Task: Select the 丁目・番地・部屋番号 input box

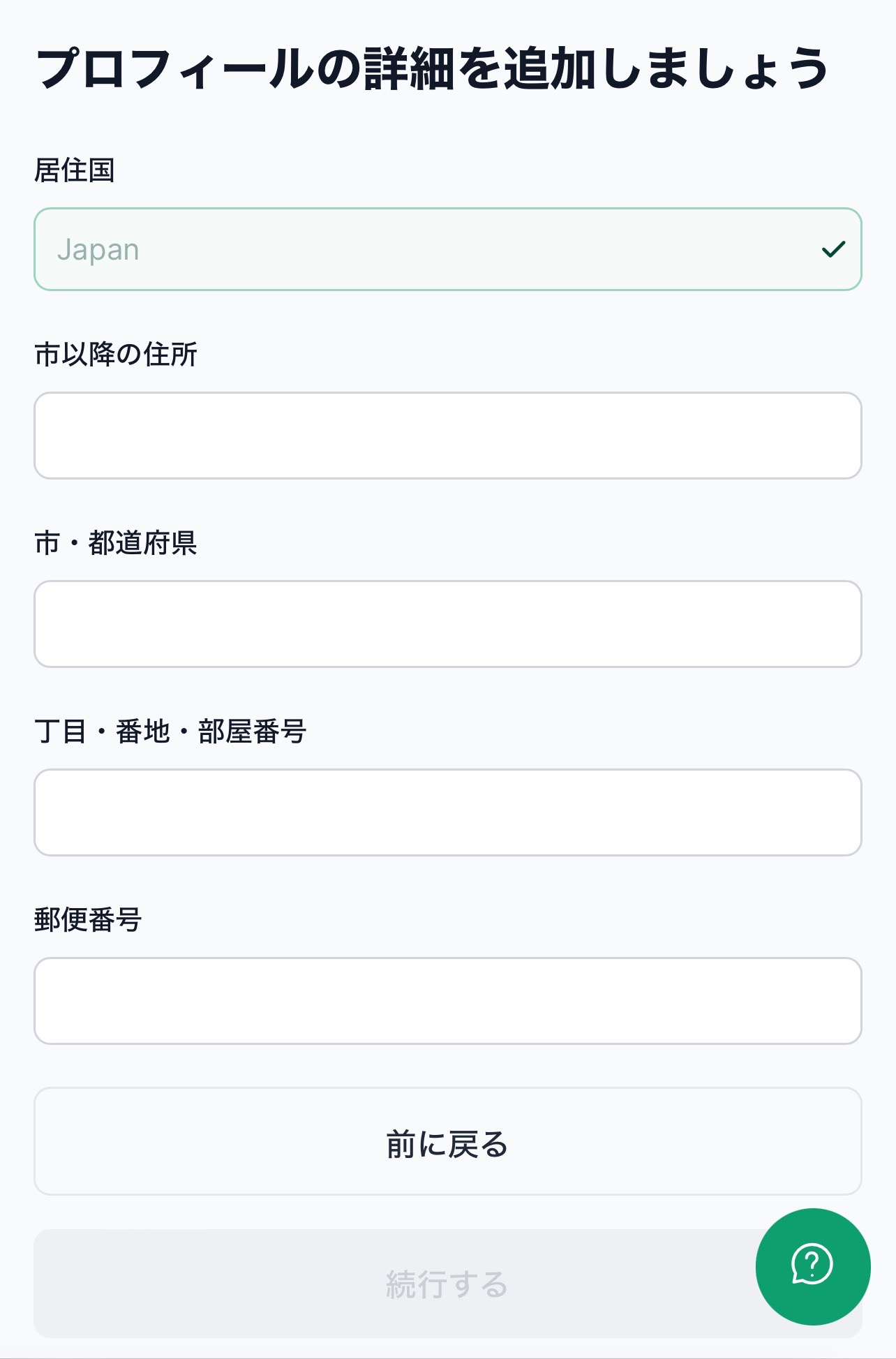Action: (x=447, y=812)
